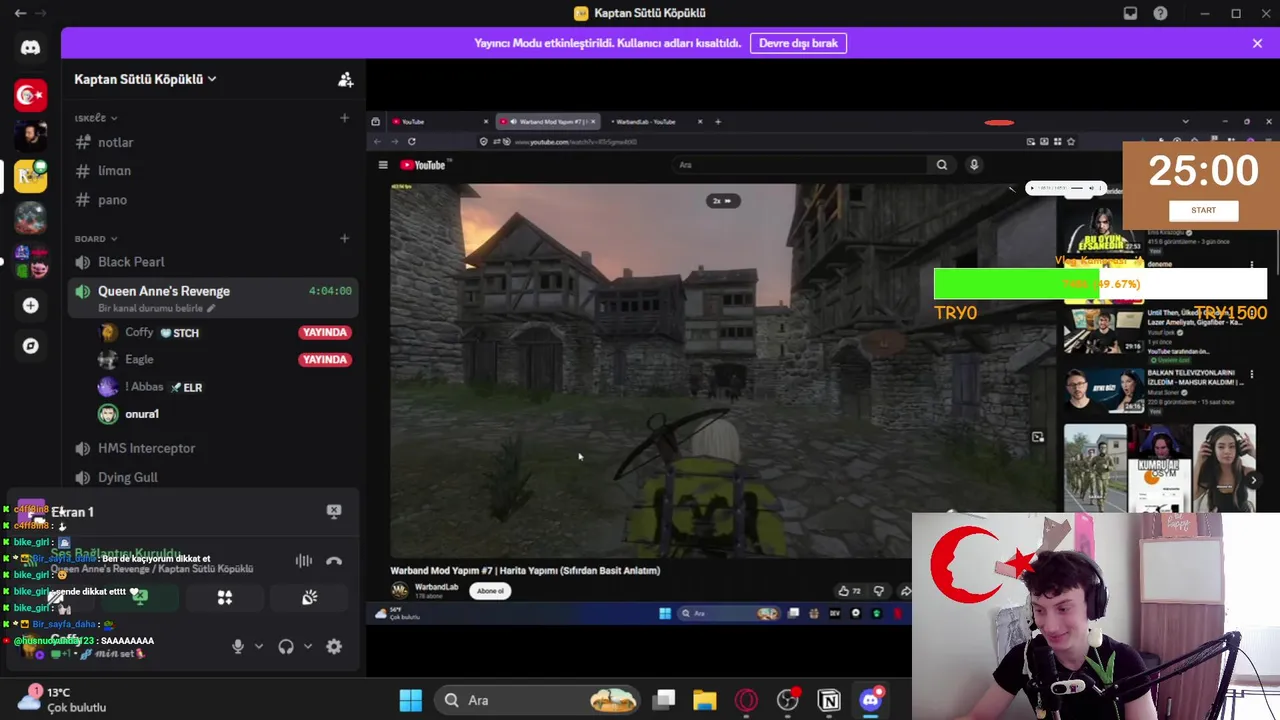Dismiss the streamer mode banner
1280x720 pixels.
[1257, 43]
